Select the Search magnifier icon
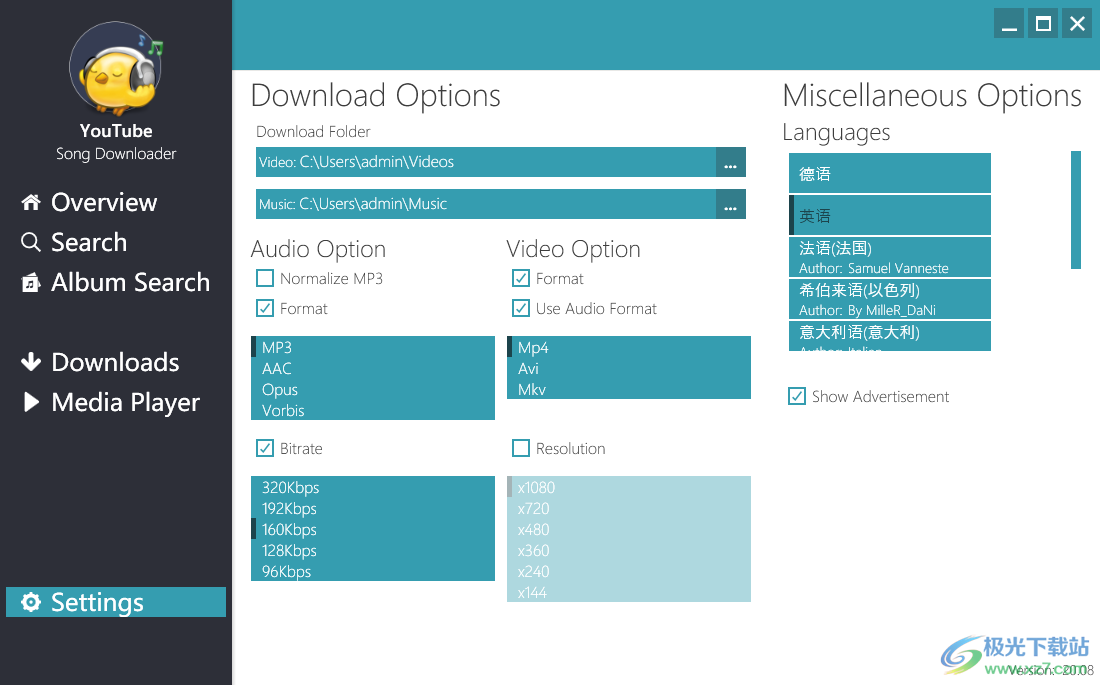 30,242
